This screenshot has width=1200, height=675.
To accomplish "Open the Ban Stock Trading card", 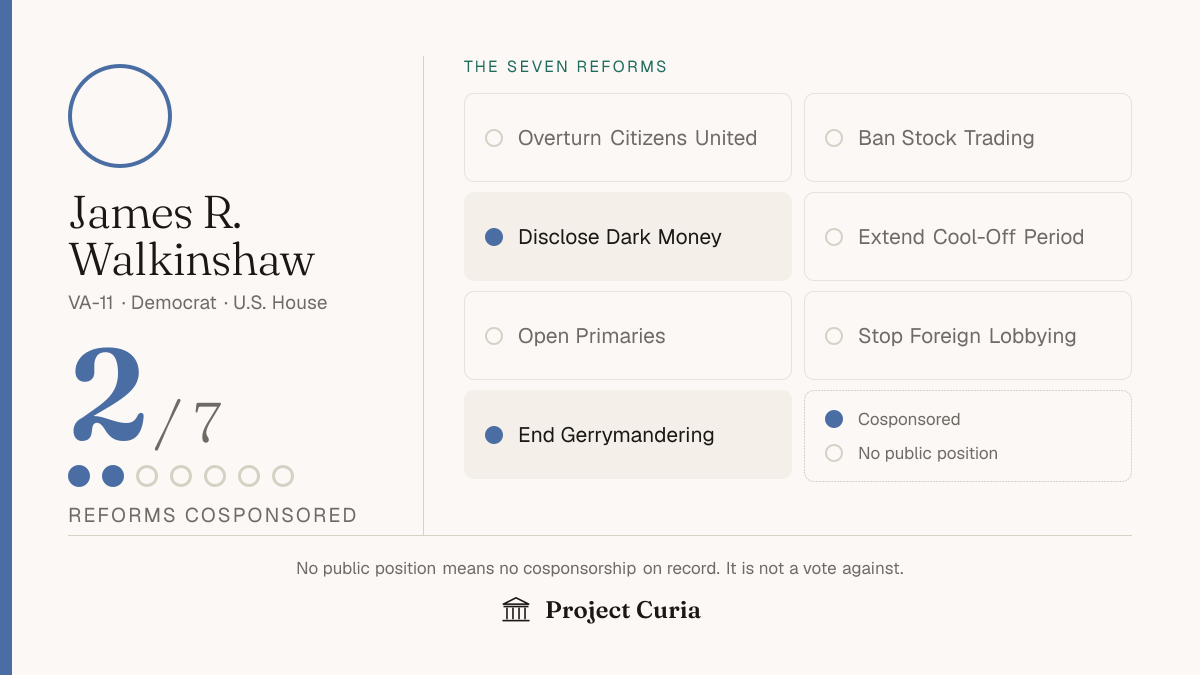I will pyautogui.click(x=968, y=138).
